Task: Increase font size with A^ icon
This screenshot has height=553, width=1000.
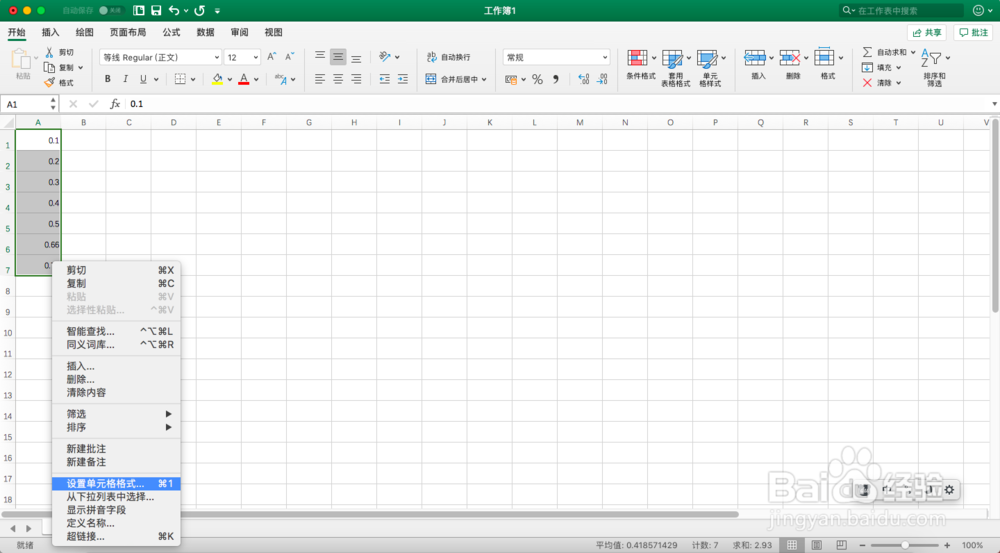Action: (x=272, y=57)
